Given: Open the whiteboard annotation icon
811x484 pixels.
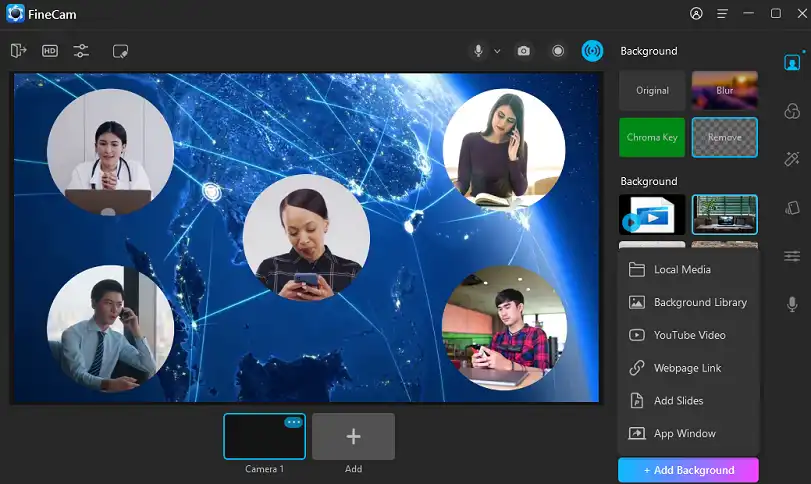Looking at the screenshot, I should 120,51.
